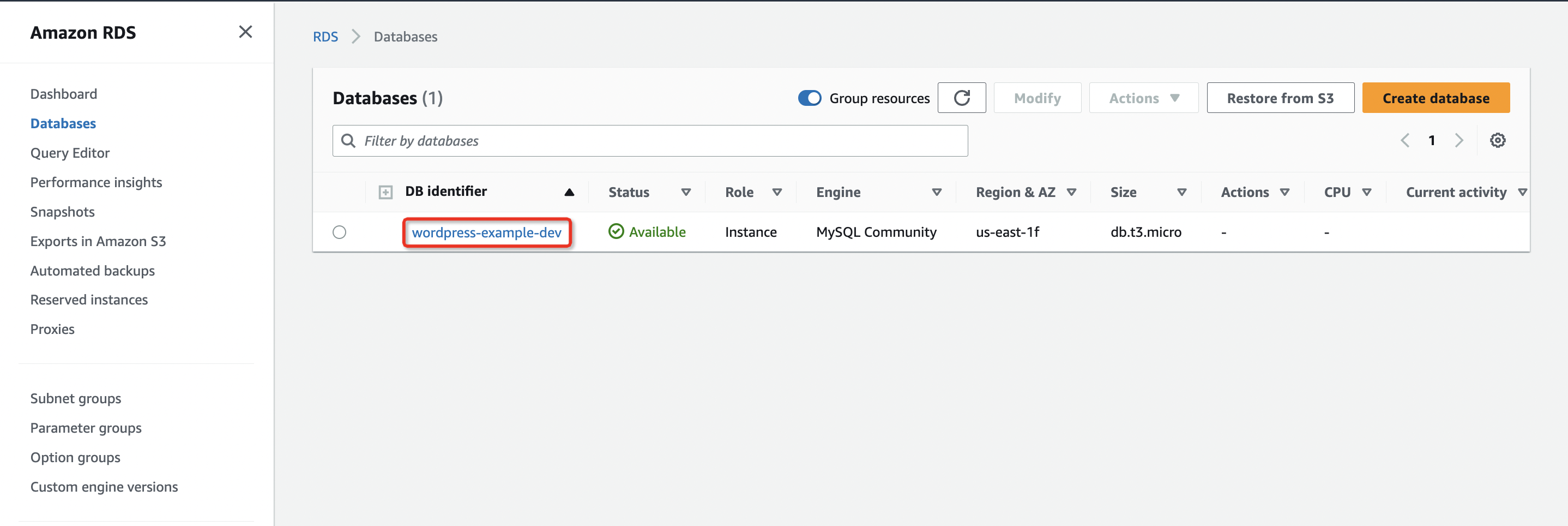Select Snapshots in the sidebar

tap(62, 212)
